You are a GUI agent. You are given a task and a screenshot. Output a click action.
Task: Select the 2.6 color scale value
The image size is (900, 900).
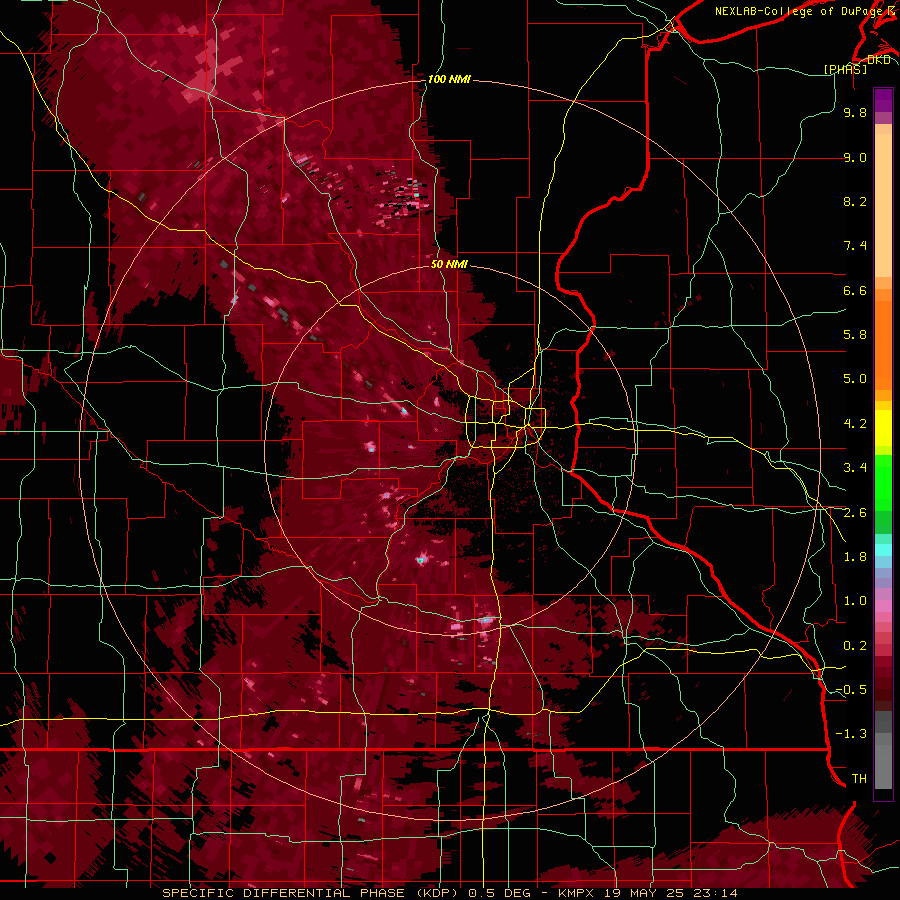[855, 513]
